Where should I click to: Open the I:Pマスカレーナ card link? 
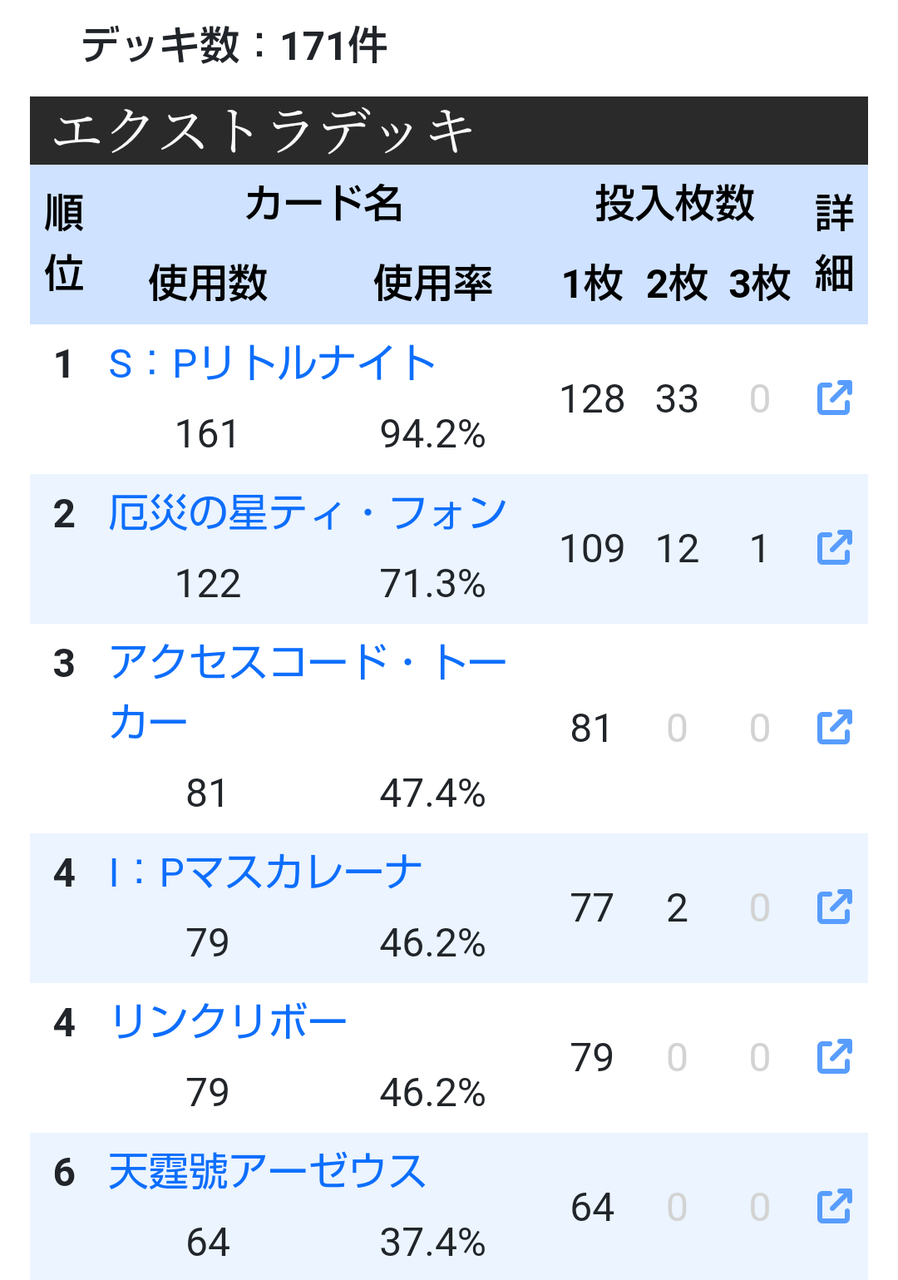pos(266,873)
